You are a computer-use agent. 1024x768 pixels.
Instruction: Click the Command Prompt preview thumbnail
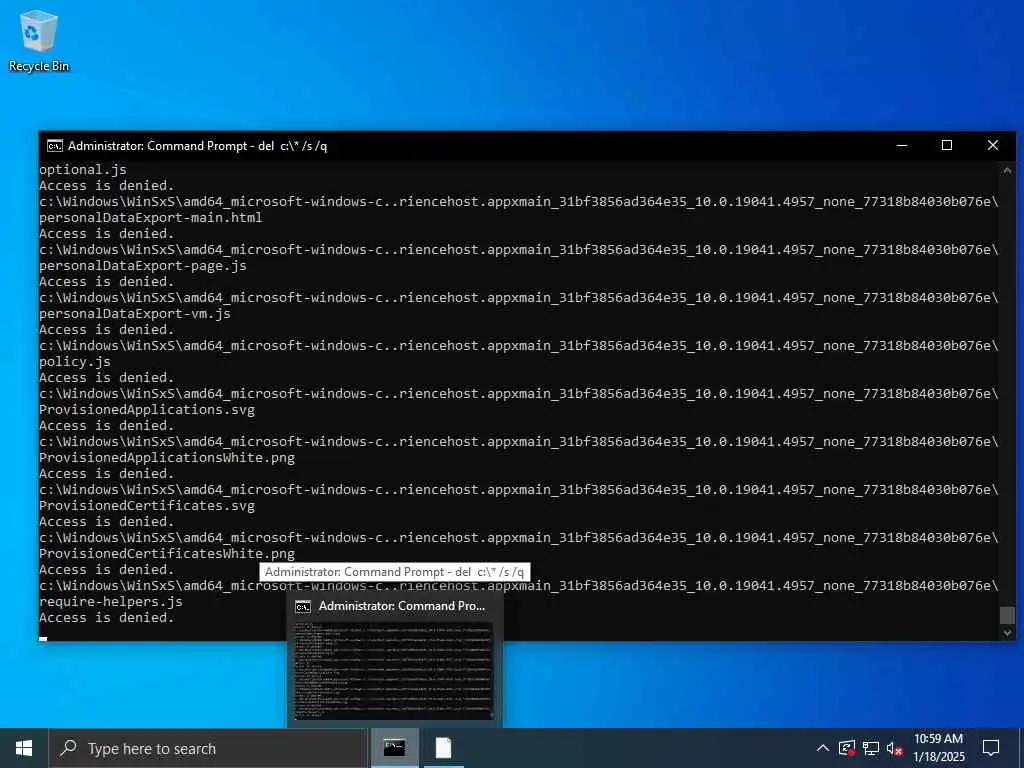394,671
